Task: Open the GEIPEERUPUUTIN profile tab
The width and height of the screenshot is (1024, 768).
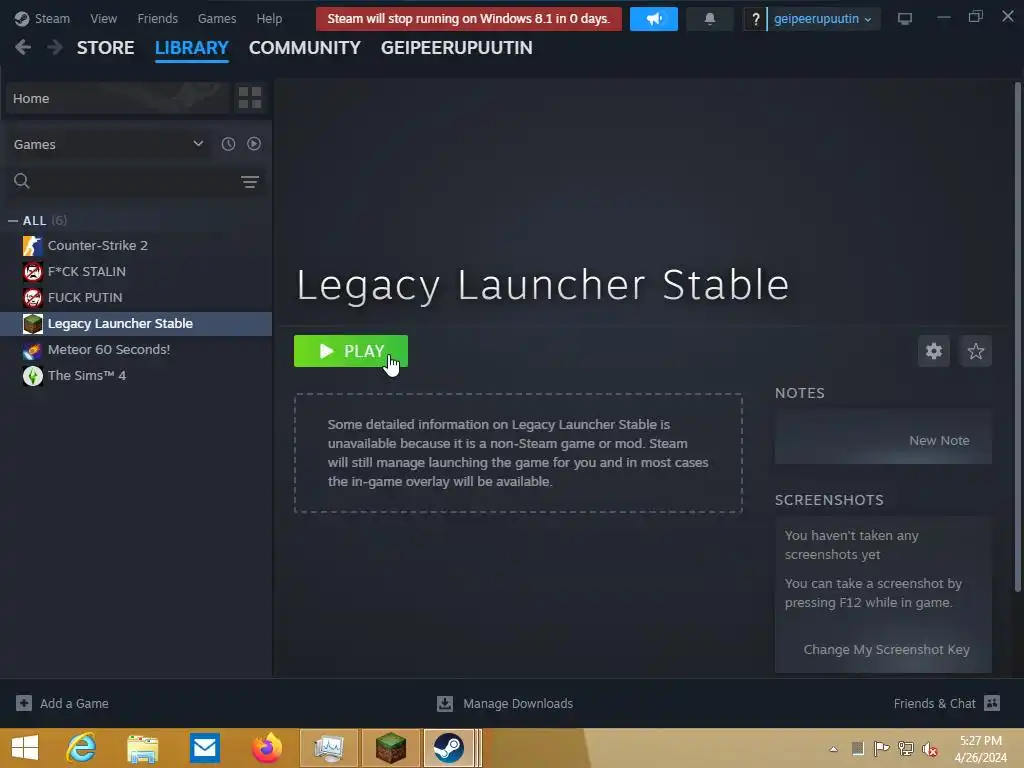Action: tap(456, 48)
